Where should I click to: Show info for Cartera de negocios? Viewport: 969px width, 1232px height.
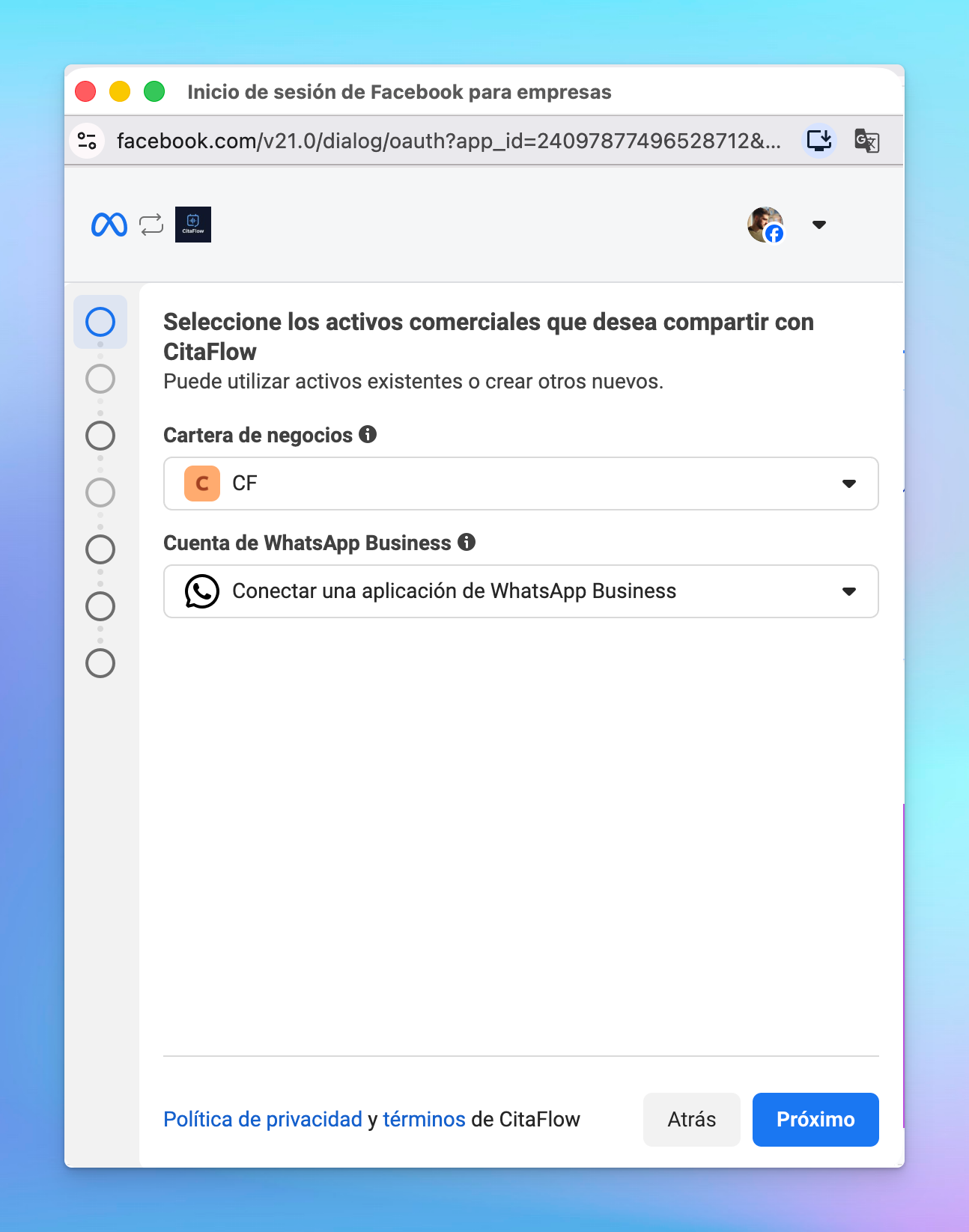pyautogui.click(x=368, y=434)
